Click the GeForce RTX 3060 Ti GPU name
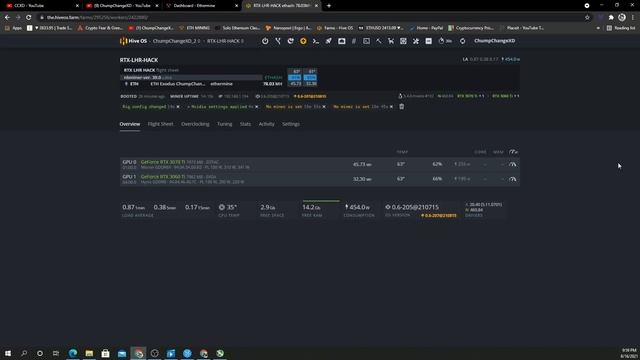Viewport: 640px width, 360px height. [163, 177]
